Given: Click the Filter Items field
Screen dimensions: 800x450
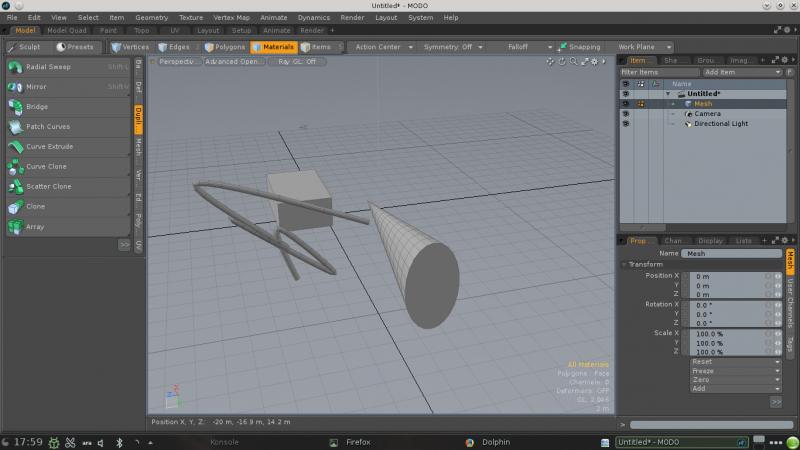Looking at the screenshot, I should 659,72.
